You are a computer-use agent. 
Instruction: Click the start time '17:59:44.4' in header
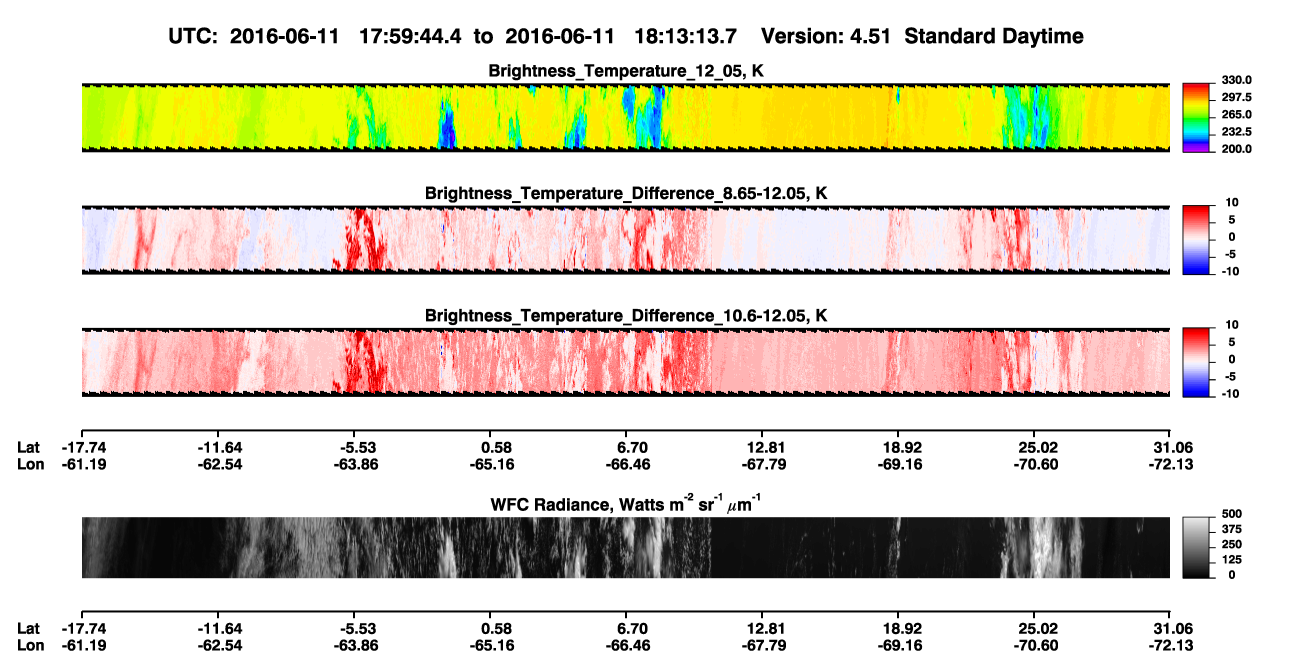412,37
